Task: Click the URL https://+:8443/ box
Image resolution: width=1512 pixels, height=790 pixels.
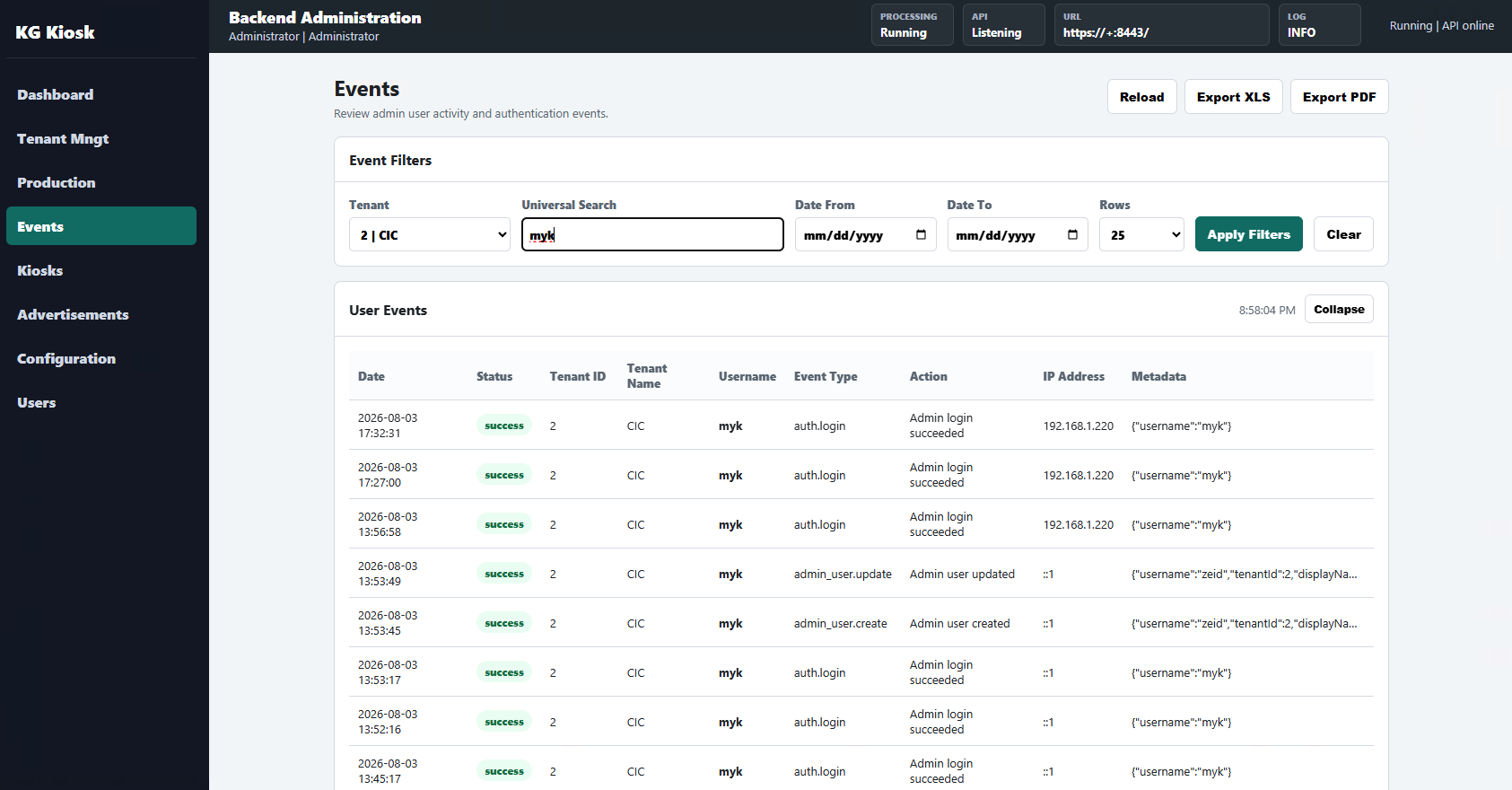Action: coord(1161,24)
